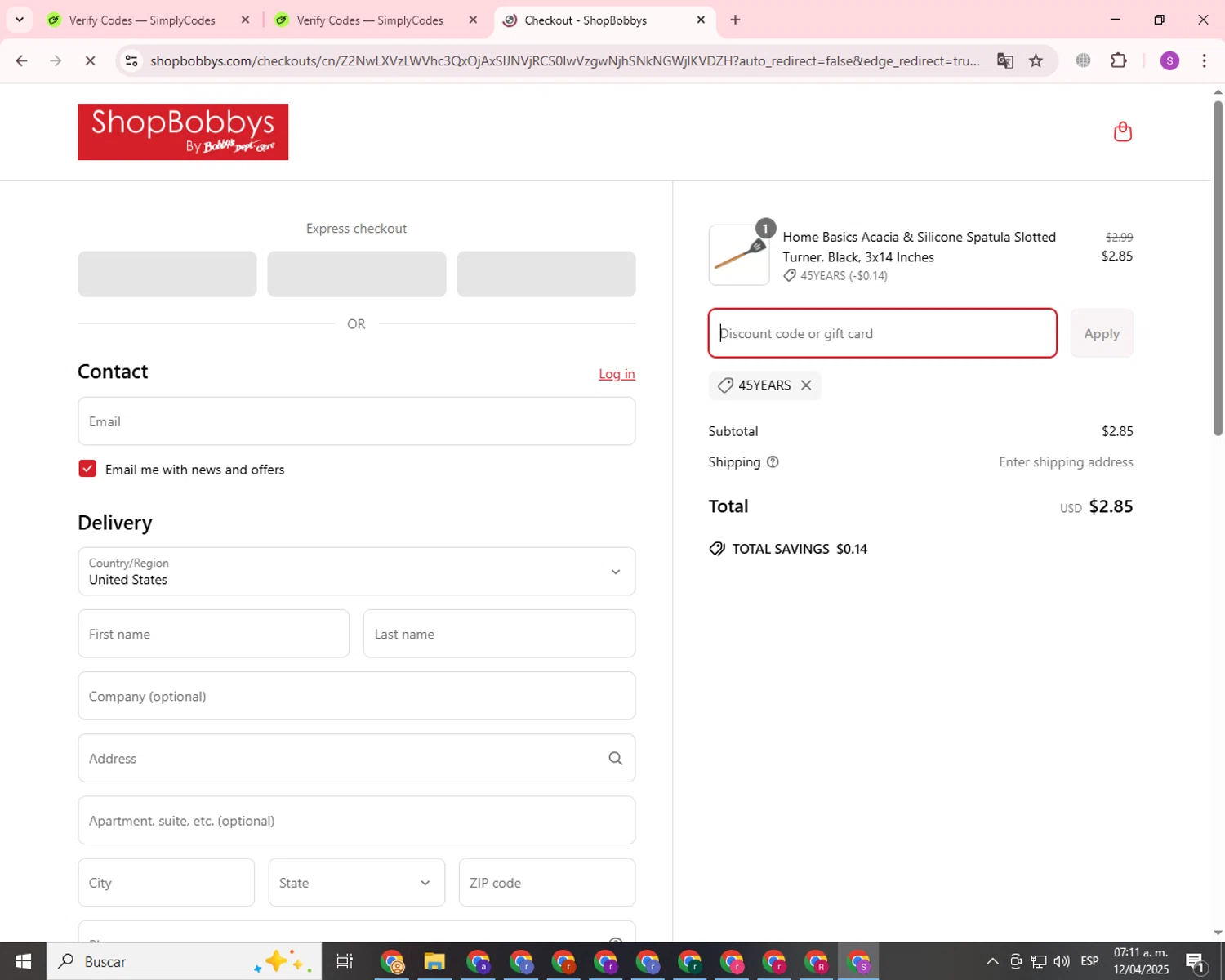Click the first express checkout button placeholder
Screen dimensions: 1225x980
[167, 274]
